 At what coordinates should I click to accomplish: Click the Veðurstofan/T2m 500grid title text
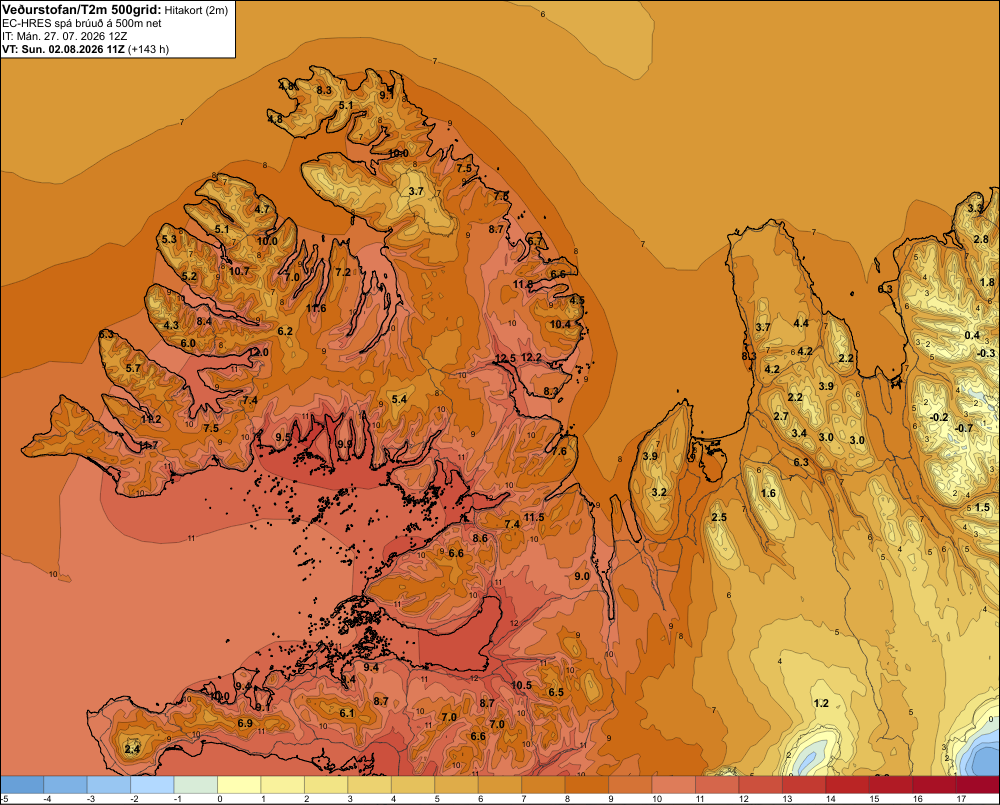click(81, 9)
